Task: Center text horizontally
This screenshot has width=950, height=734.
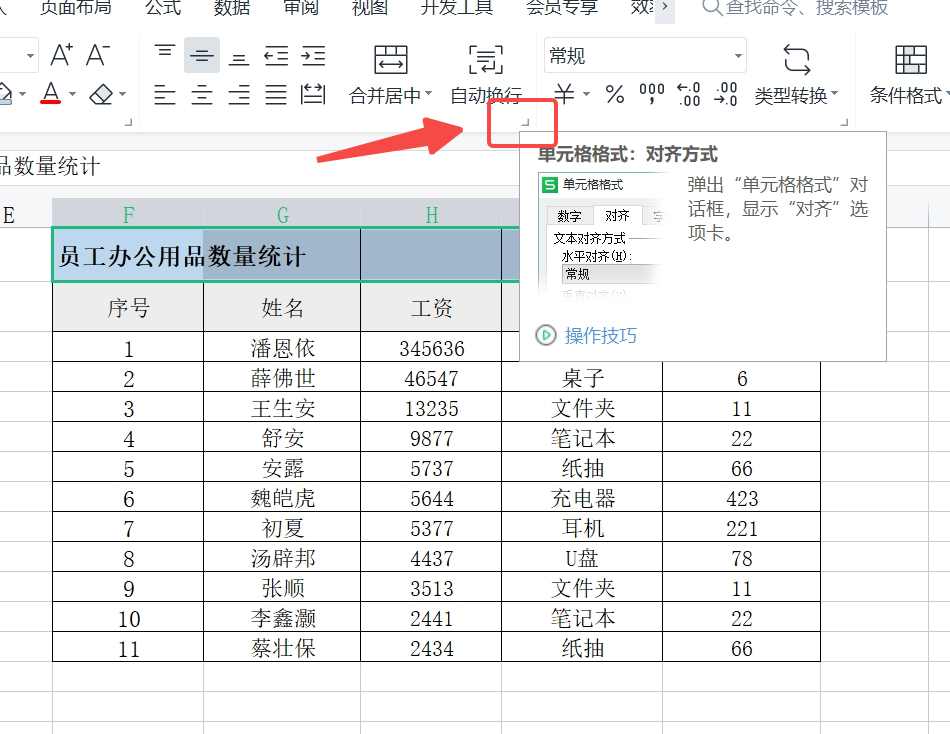Action: pos(202,95)
